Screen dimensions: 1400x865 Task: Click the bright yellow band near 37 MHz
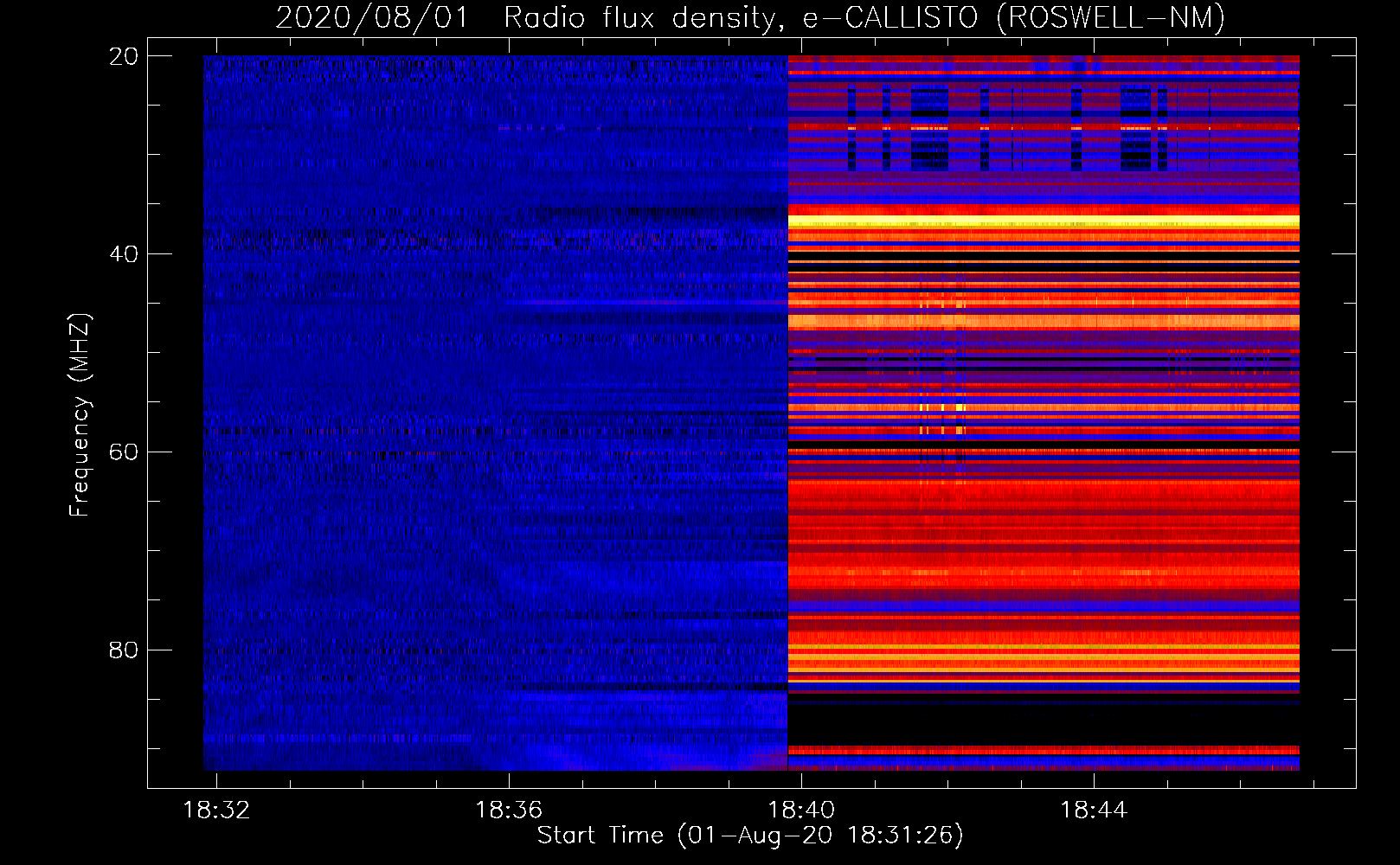(x=1044, y=222)
